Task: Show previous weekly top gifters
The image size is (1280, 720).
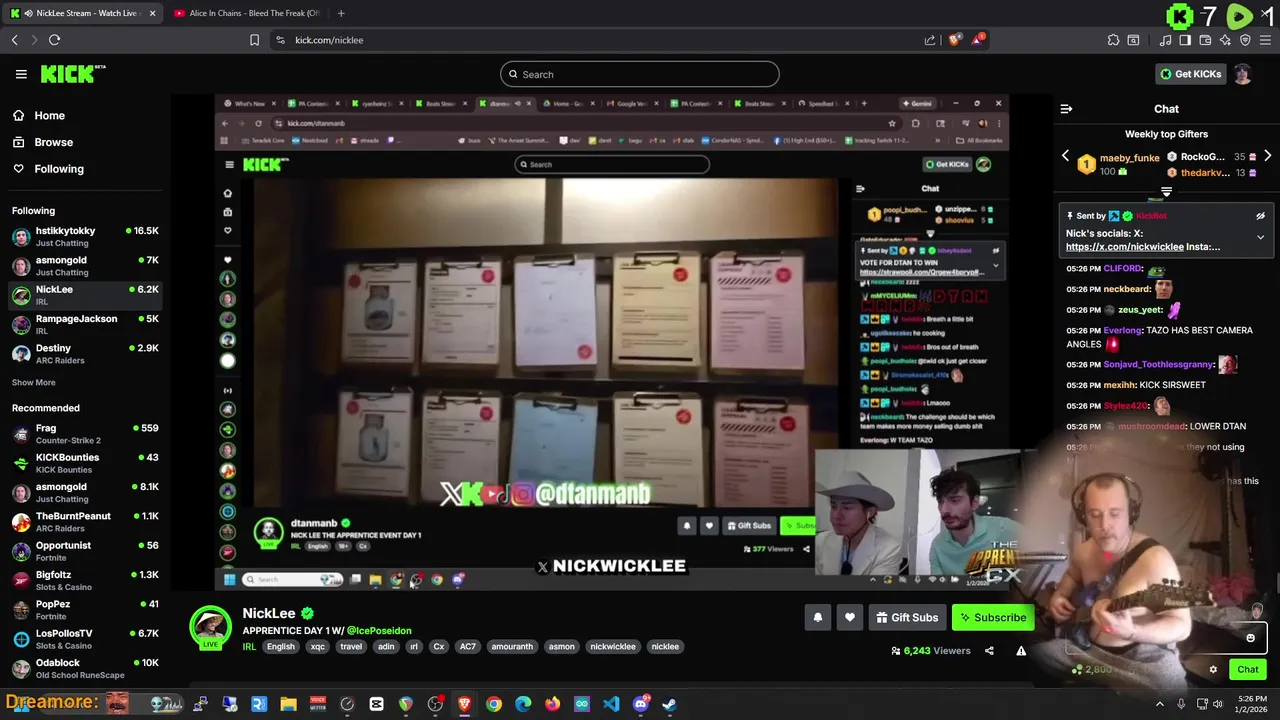Action: [1065, 157]
